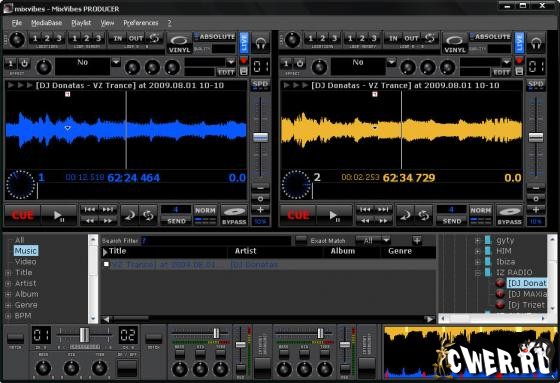The image size is (560, 383).
Task: Click deck 1 SPD pitch slider handle
Action: coord(260,137)
